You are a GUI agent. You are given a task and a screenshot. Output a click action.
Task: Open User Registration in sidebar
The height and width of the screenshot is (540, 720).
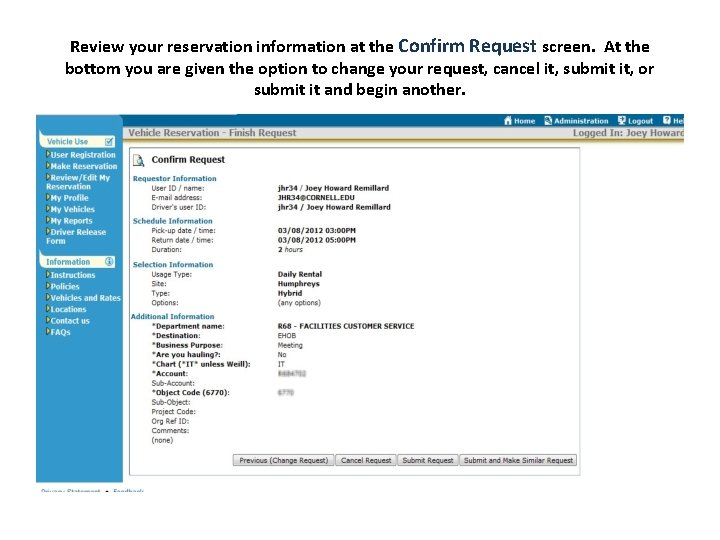[83, 155]
